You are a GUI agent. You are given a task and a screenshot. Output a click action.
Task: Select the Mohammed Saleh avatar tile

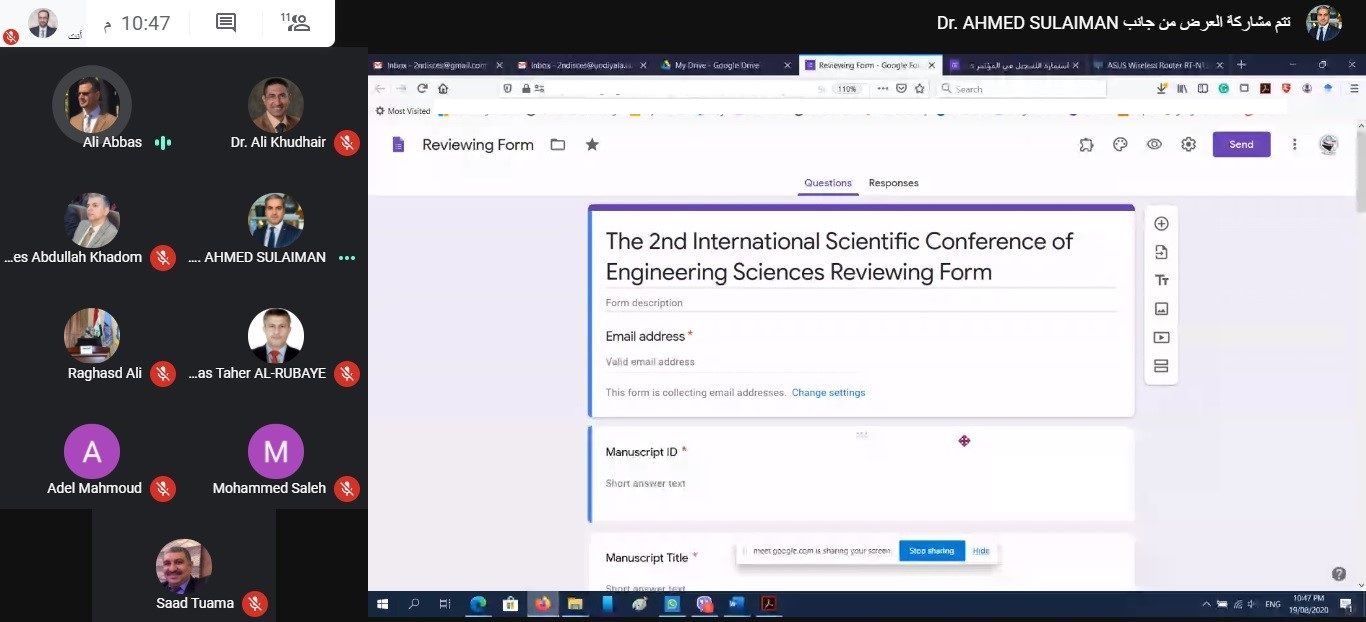276,452
